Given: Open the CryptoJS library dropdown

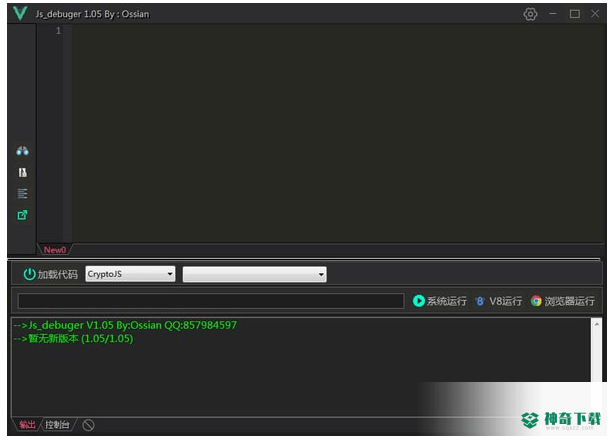Looking at the screenshot, I should 130,274.
